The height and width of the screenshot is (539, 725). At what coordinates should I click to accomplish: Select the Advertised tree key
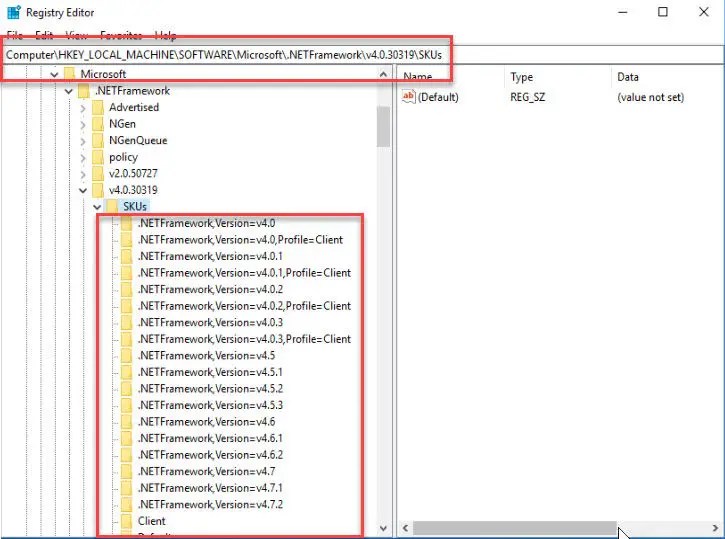click(x=134, y=107)
